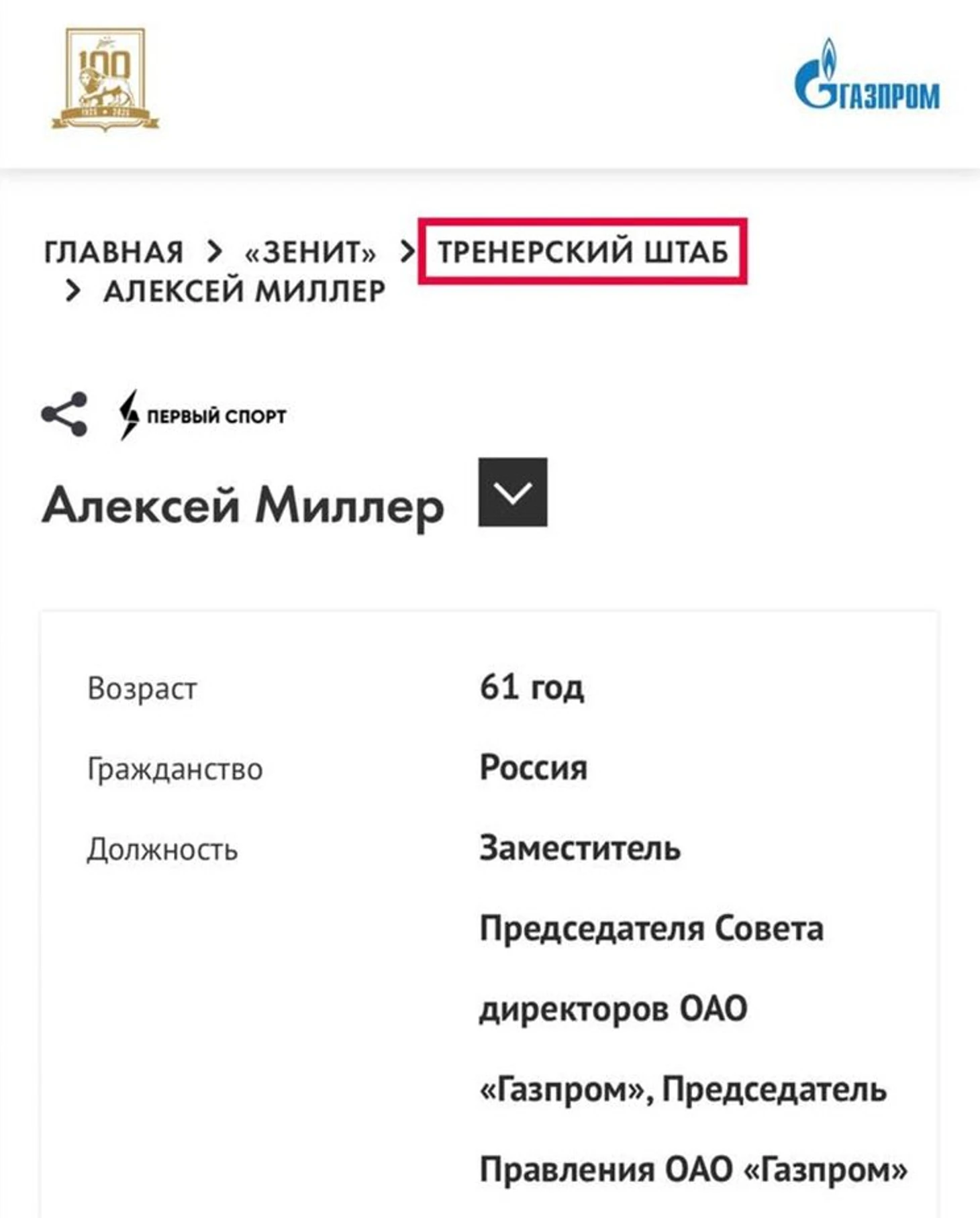This screenshot has height=1218, width=980.
Task: Click the chevron after ГЛАВНАЯ breadcrumb
Action: (213, 252)
